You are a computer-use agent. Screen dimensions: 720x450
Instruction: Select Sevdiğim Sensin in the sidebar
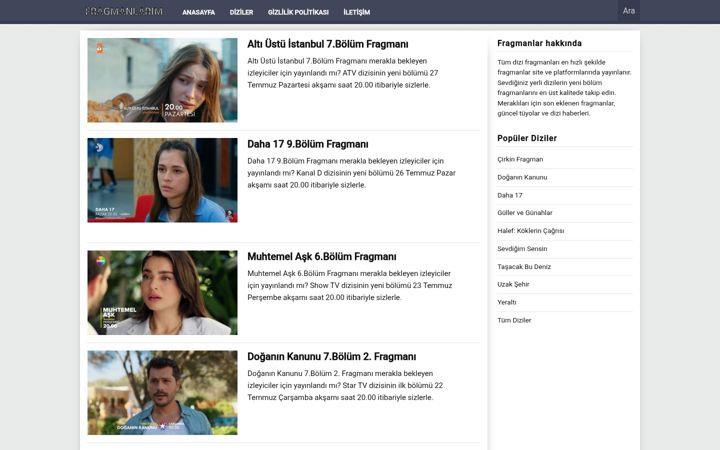522,248
